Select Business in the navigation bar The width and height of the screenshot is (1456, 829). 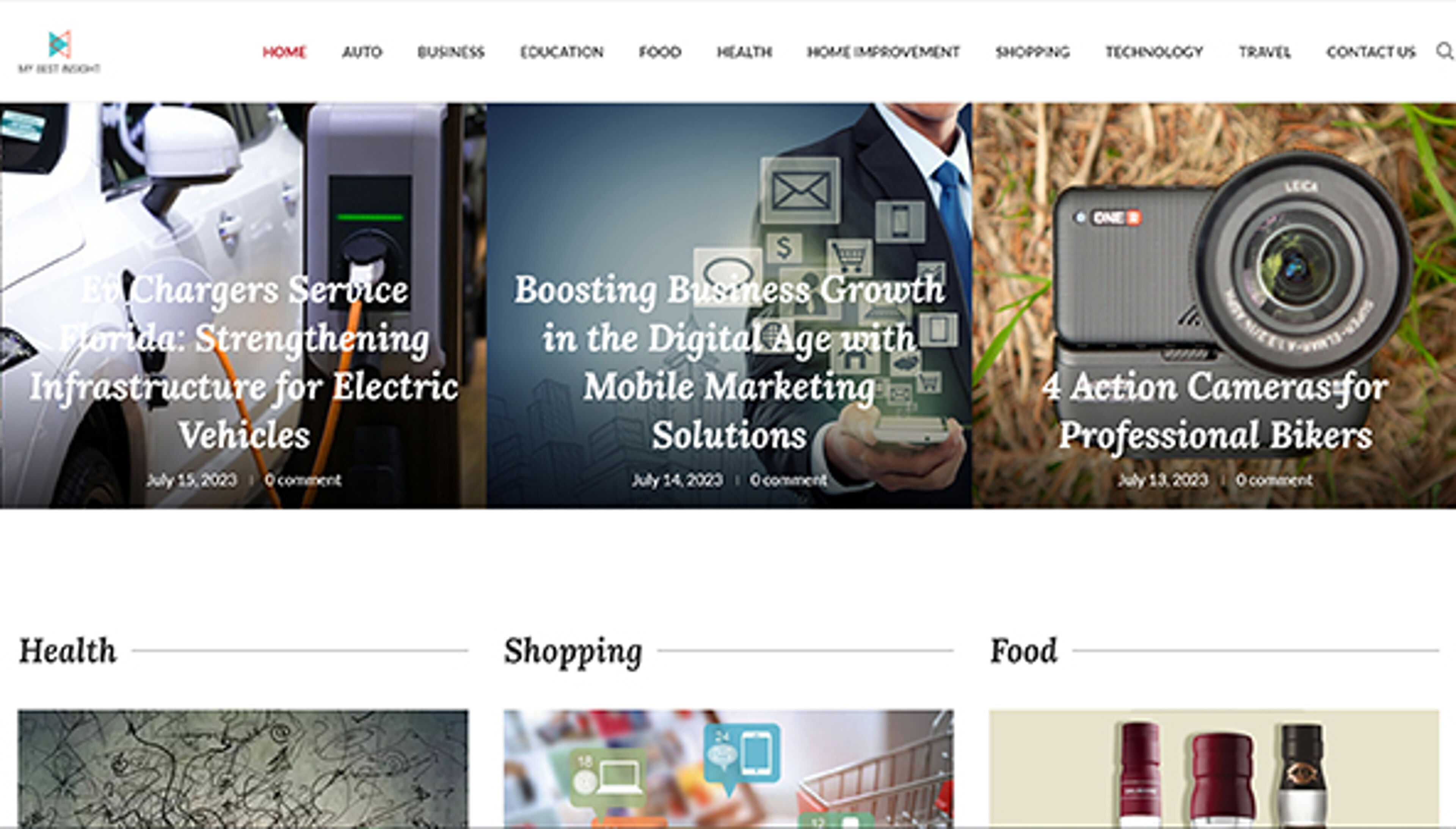[451, 52]
